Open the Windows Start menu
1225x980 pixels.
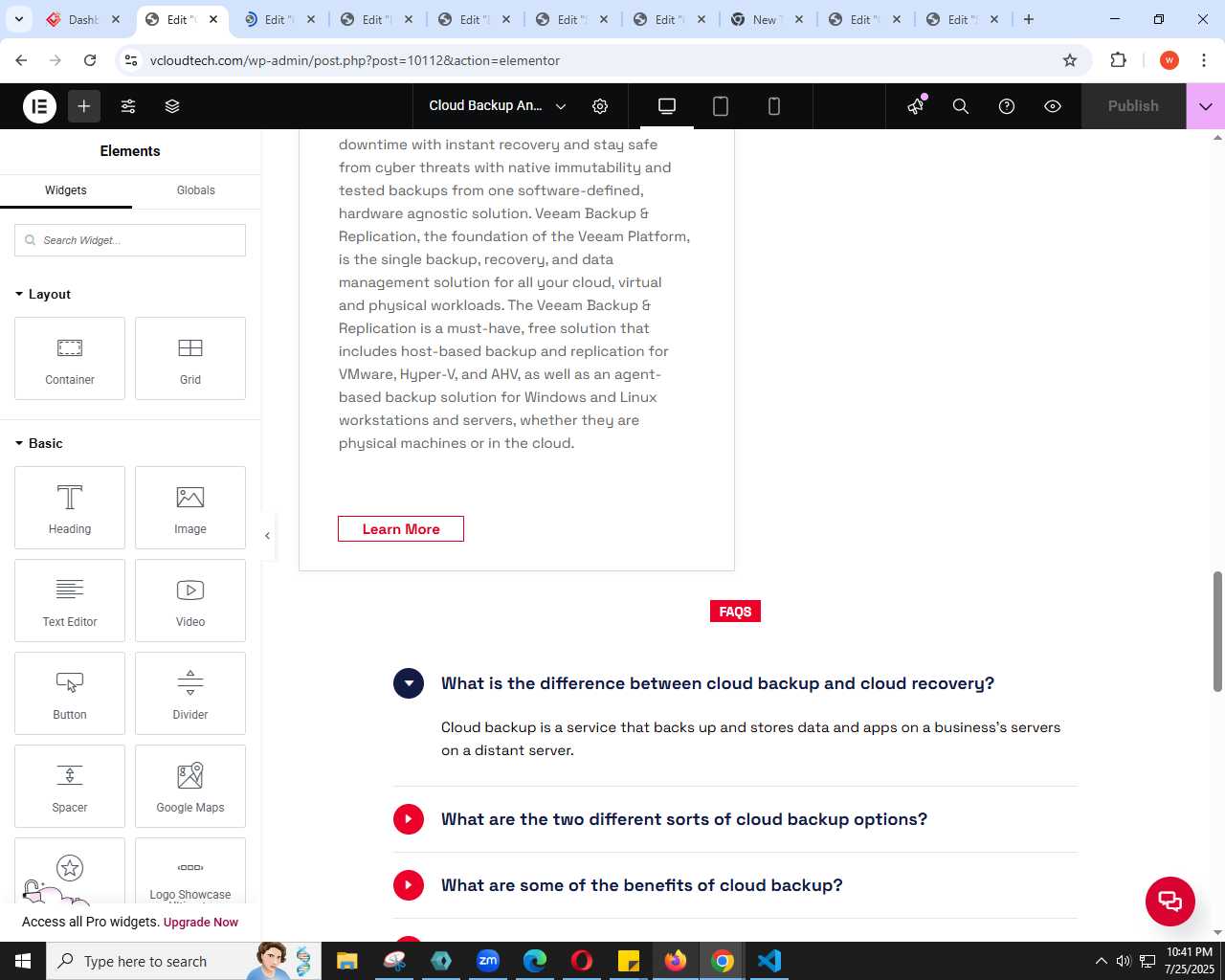(x=23, y=961)
